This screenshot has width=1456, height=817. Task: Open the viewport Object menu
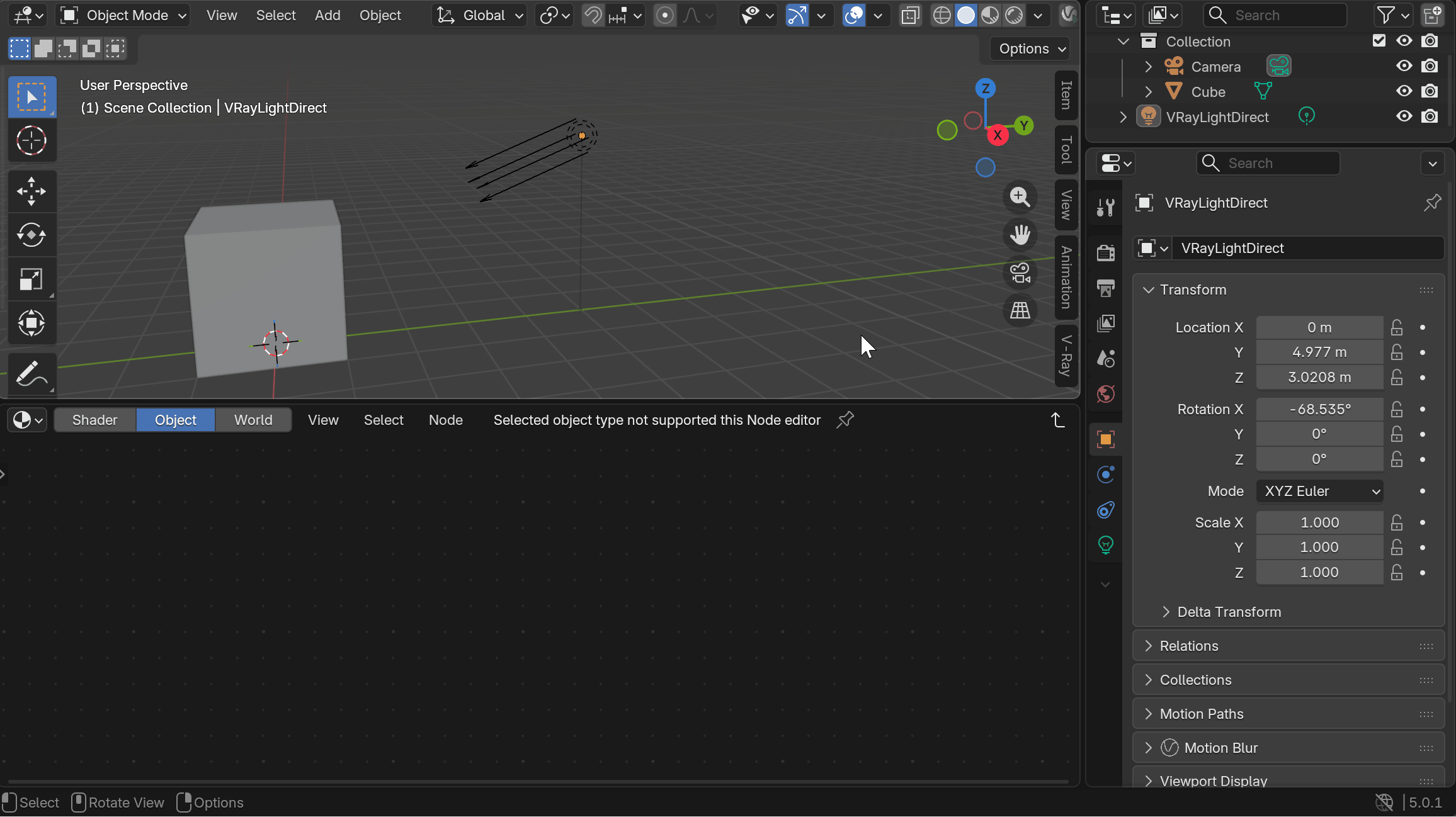(x=380, y=15)
